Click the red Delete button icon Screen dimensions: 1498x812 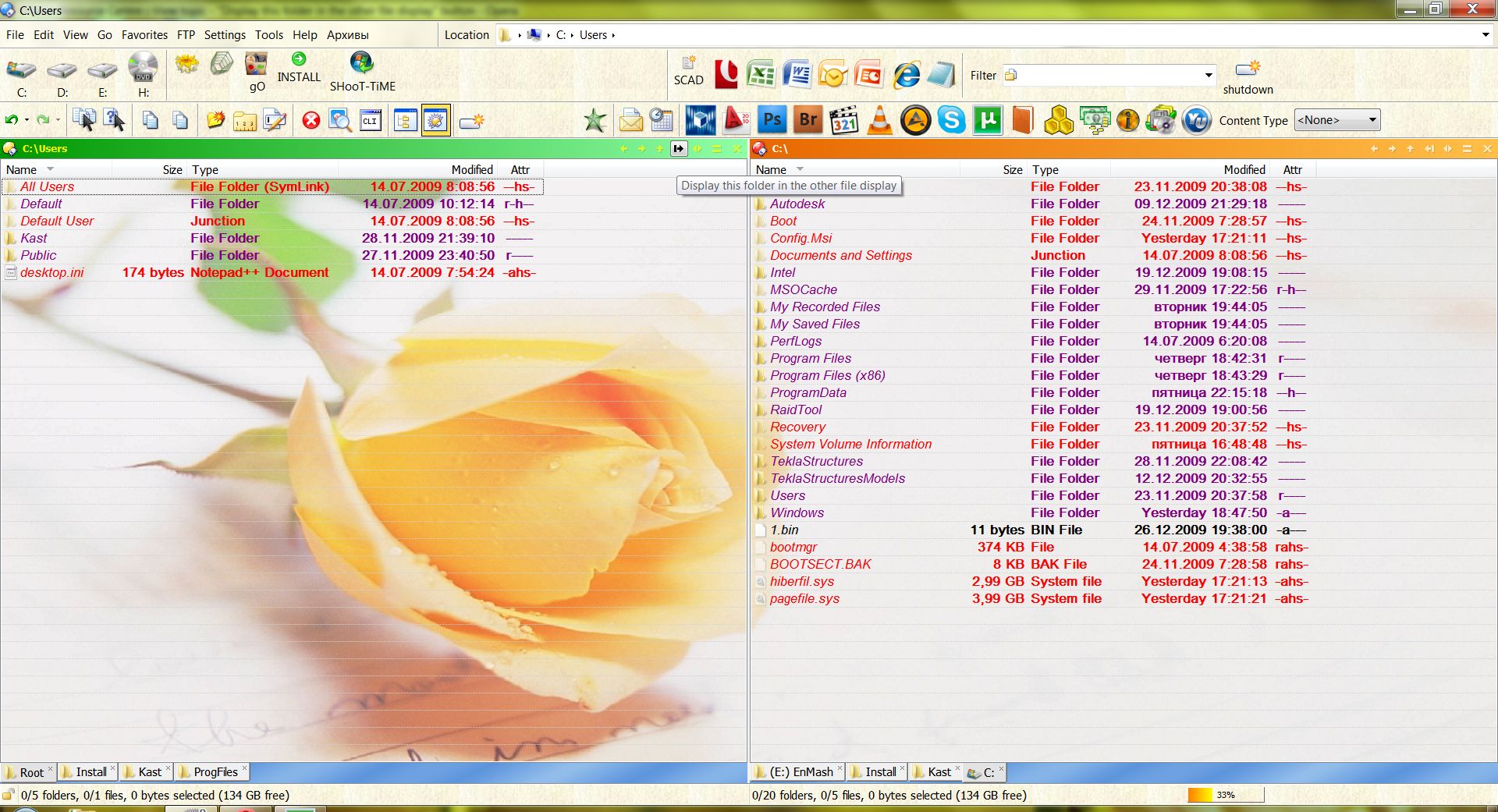[311, 120]
